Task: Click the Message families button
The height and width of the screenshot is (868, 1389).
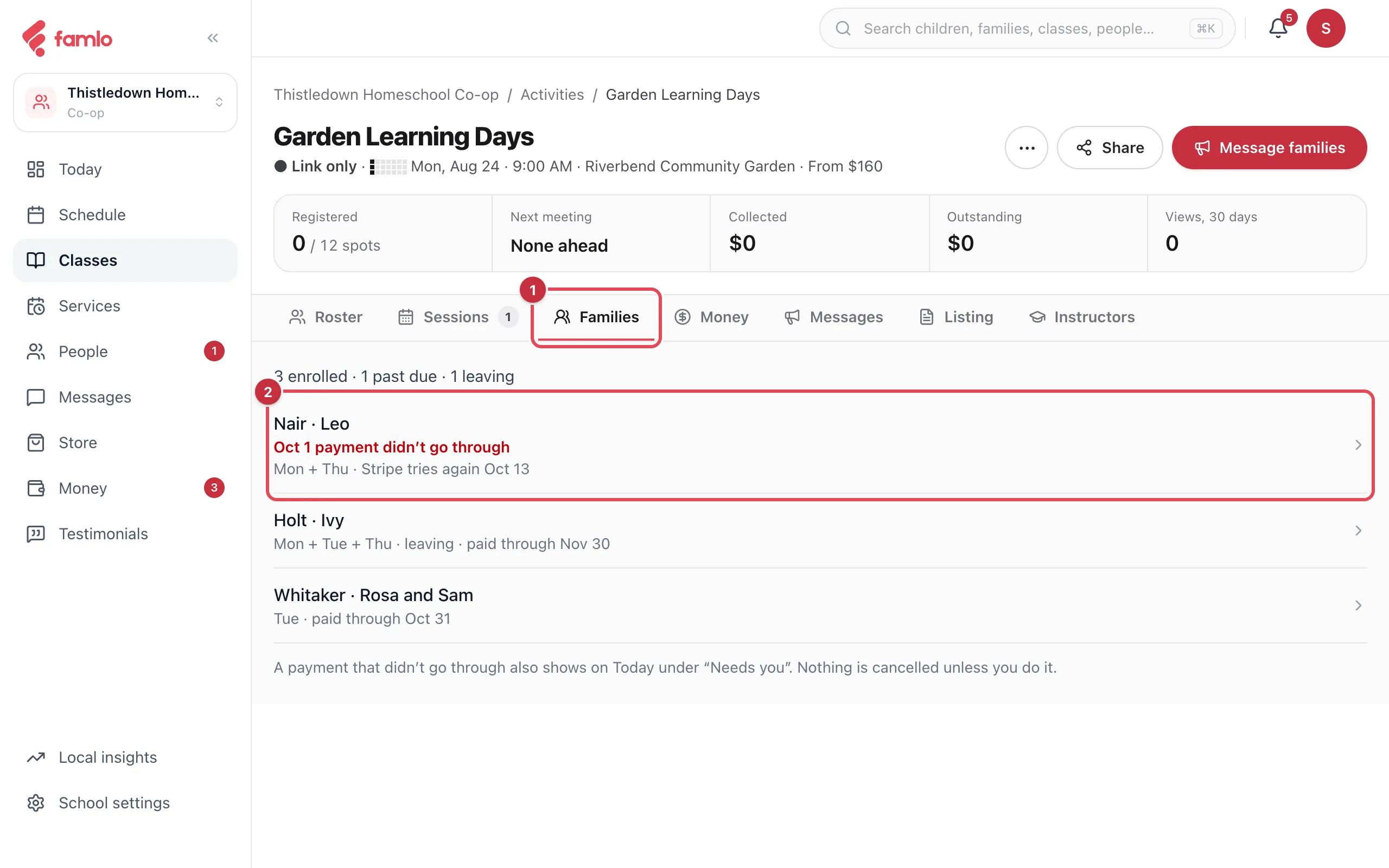Action: [1269, 148]
